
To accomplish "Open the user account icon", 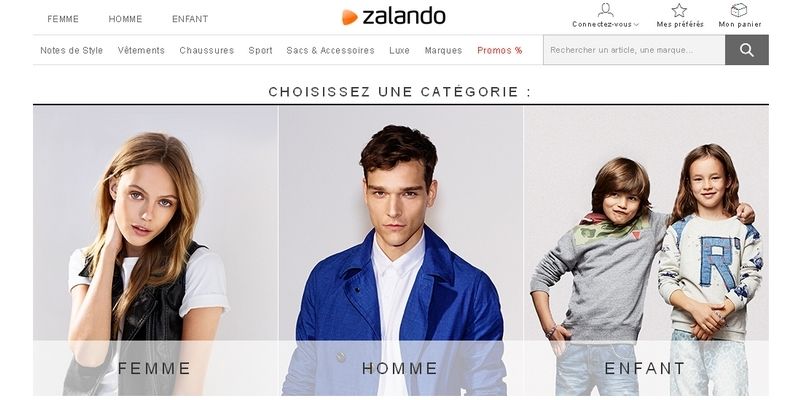I will [x=606, y=10].
